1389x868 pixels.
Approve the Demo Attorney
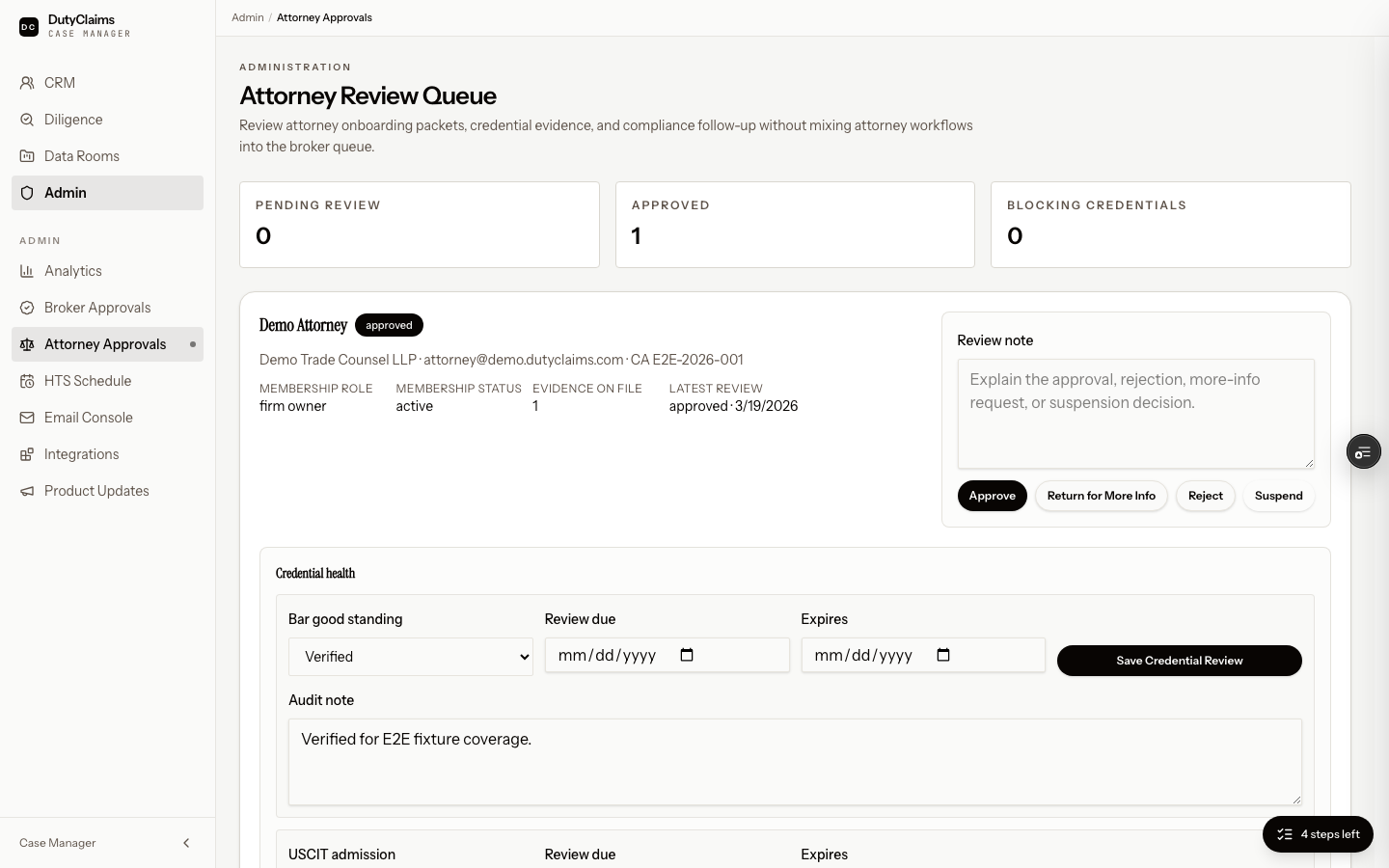pos(992,496)
